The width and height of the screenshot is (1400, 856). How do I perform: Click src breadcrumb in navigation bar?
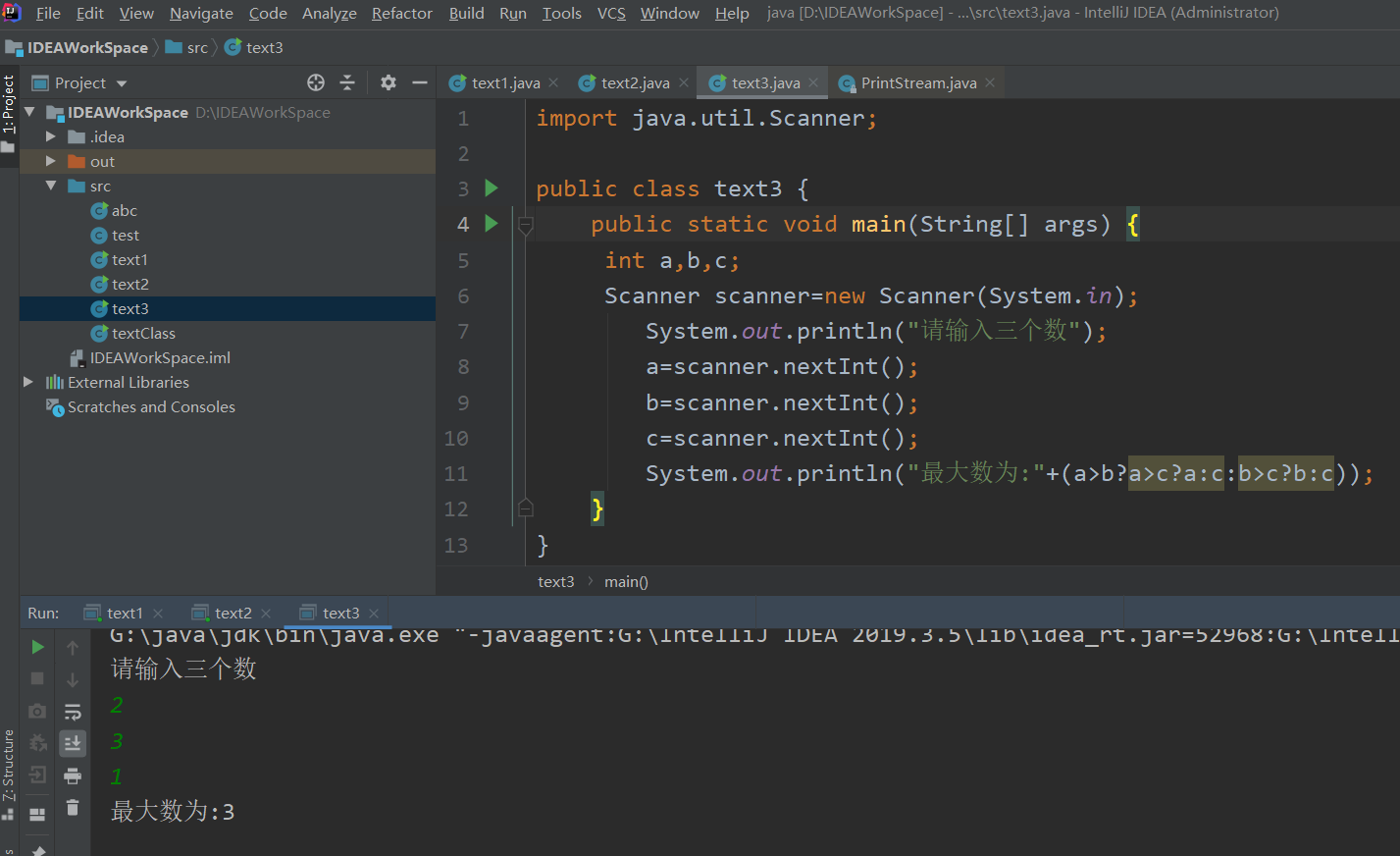pyautogui.click(x=197, y=47)
